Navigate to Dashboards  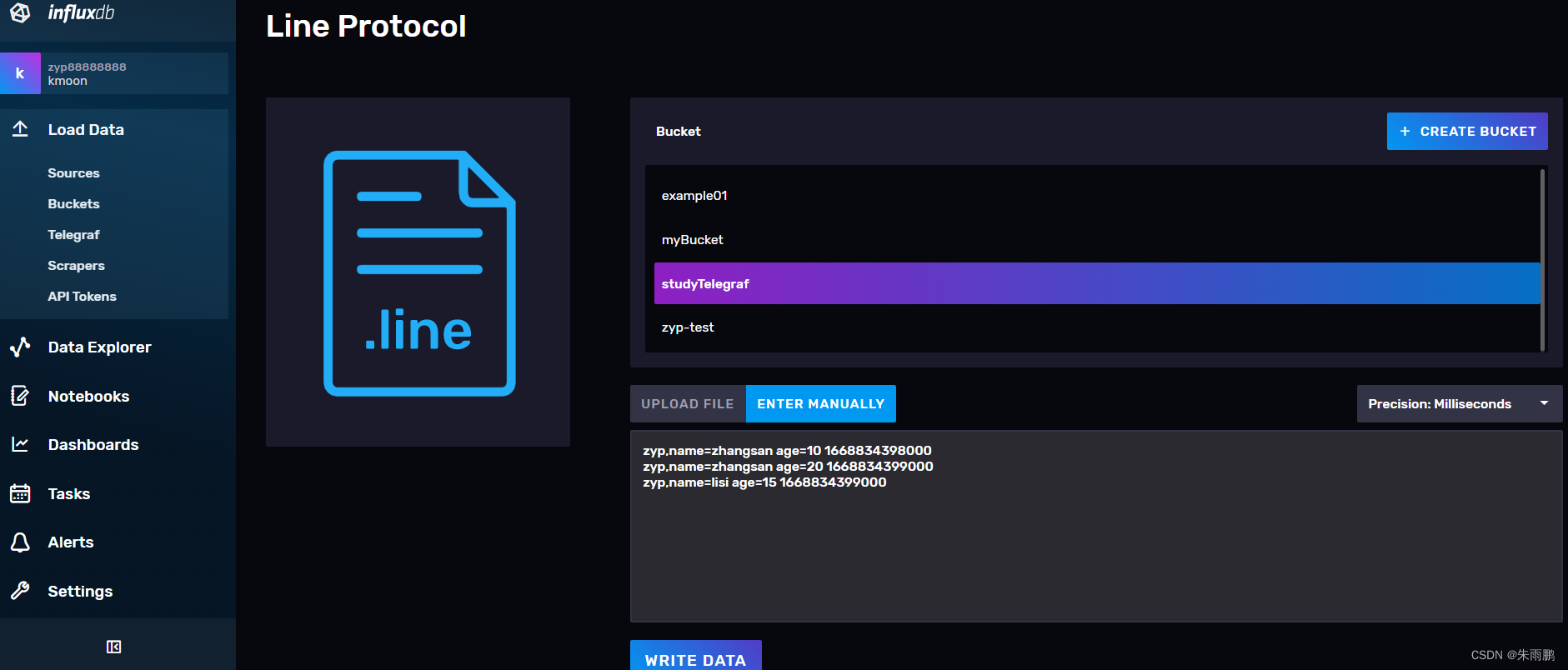pyautogui.click(x=93, y=445)
